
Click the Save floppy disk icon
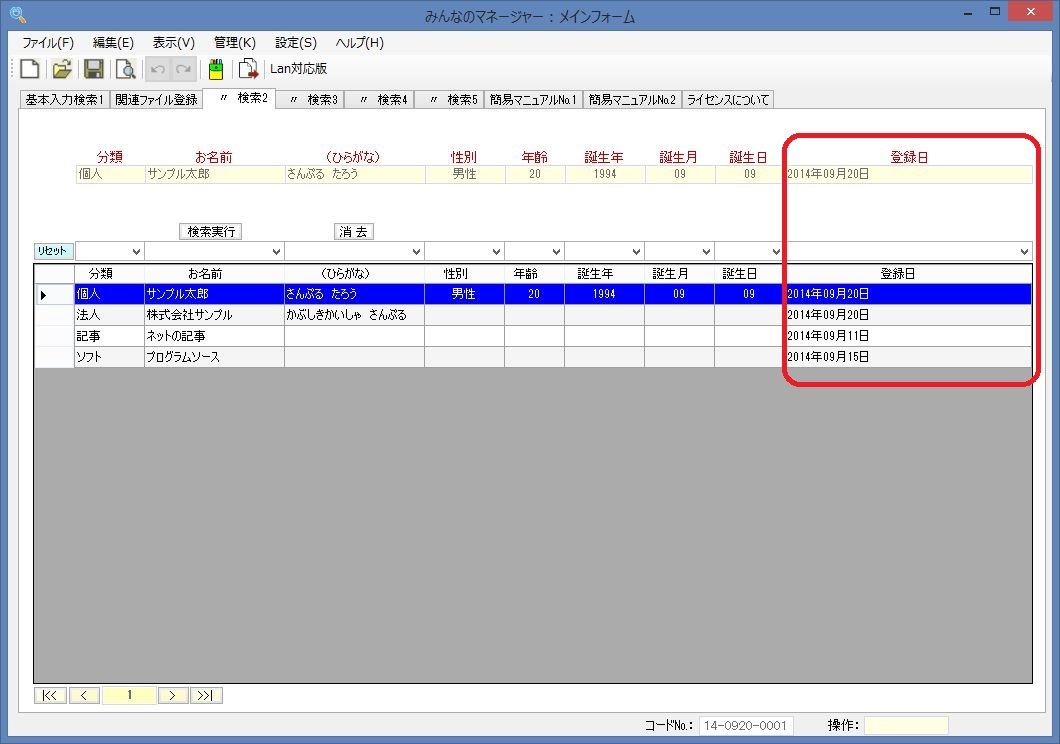click(93, 69)
